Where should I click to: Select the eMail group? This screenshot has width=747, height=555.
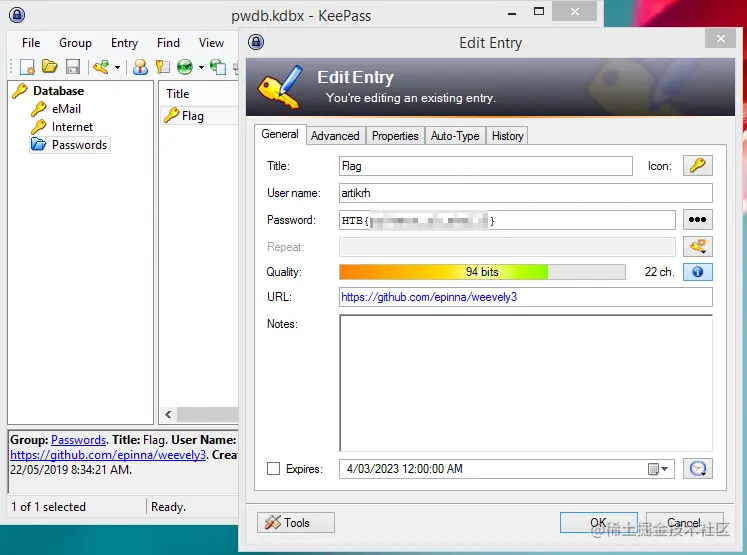(x=66, y=109)
